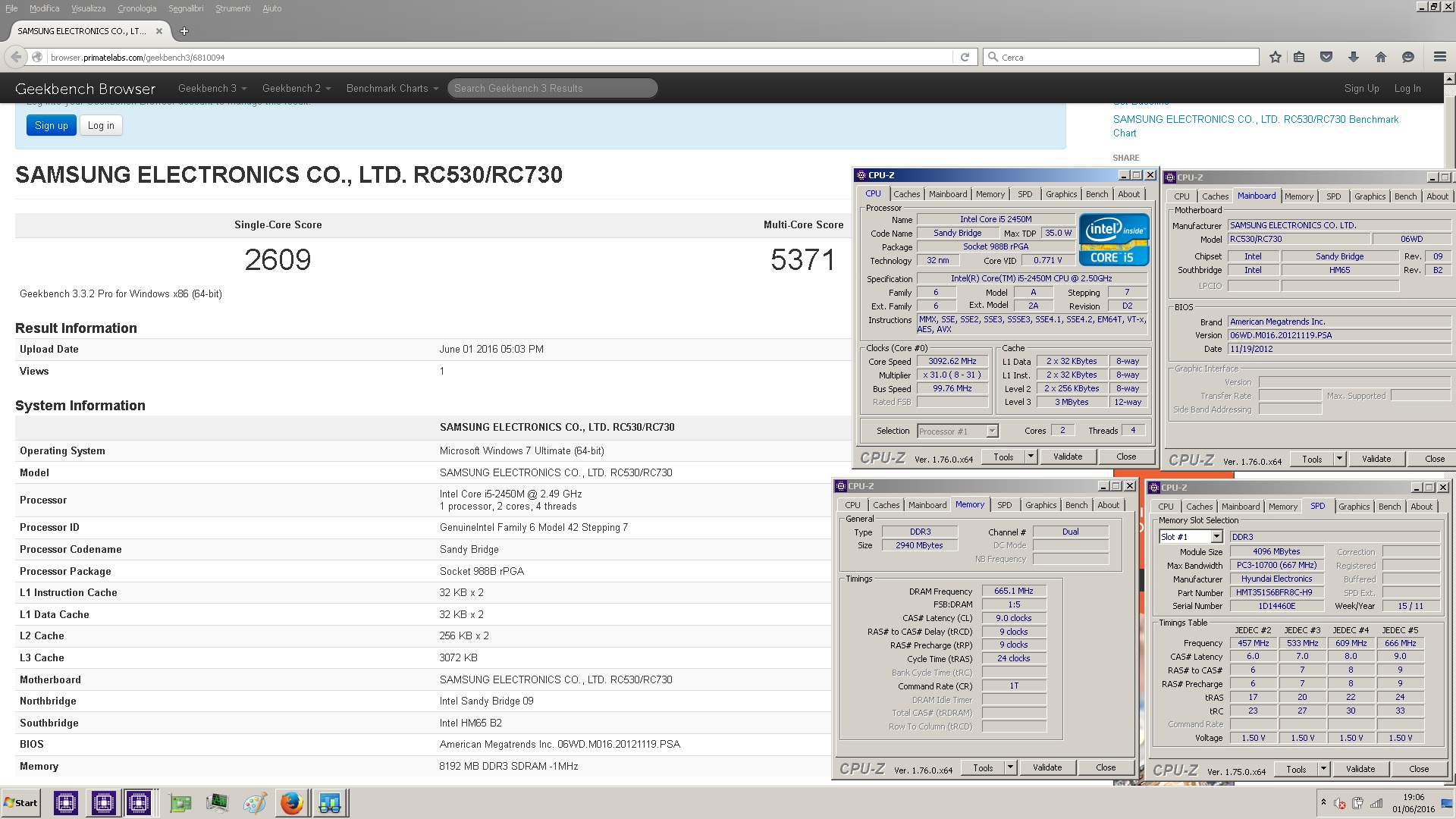Click the Tools button in Memory window
Image resolution: width=1456 pixels, height=819 pixels.
click(x=983, y=767)
